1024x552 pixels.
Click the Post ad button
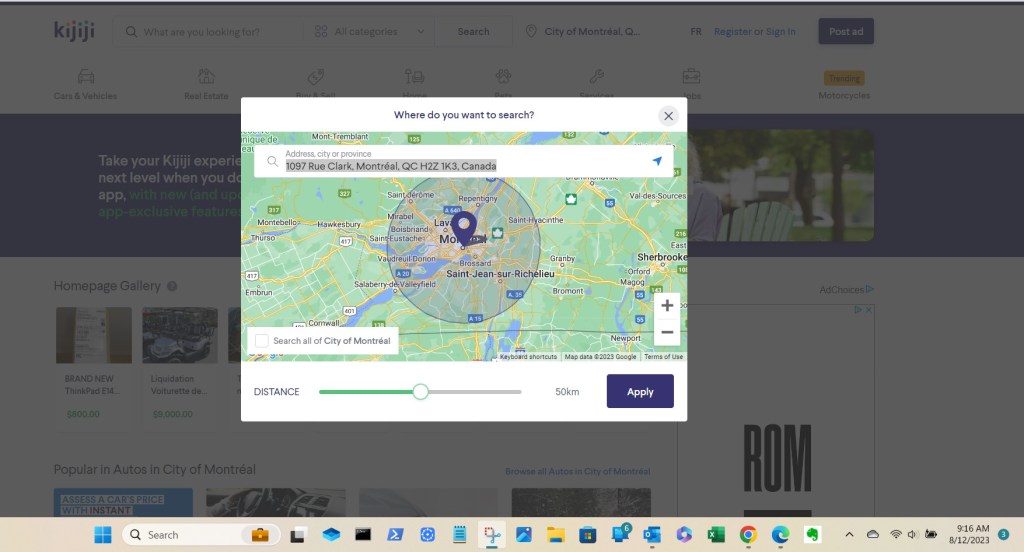[845, 32]
